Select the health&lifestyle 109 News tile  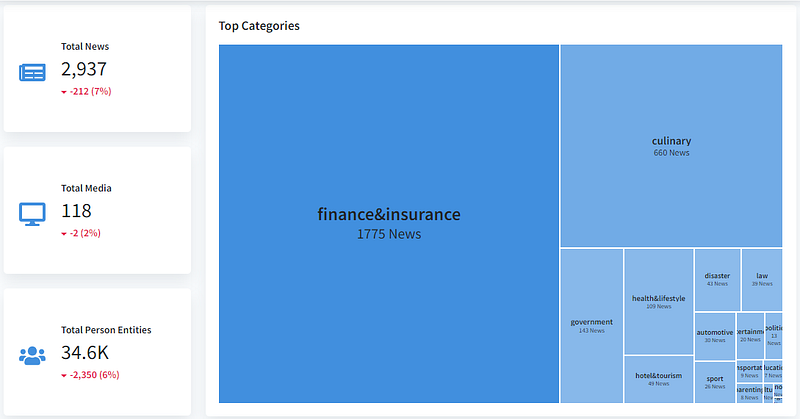click(659, 302)
